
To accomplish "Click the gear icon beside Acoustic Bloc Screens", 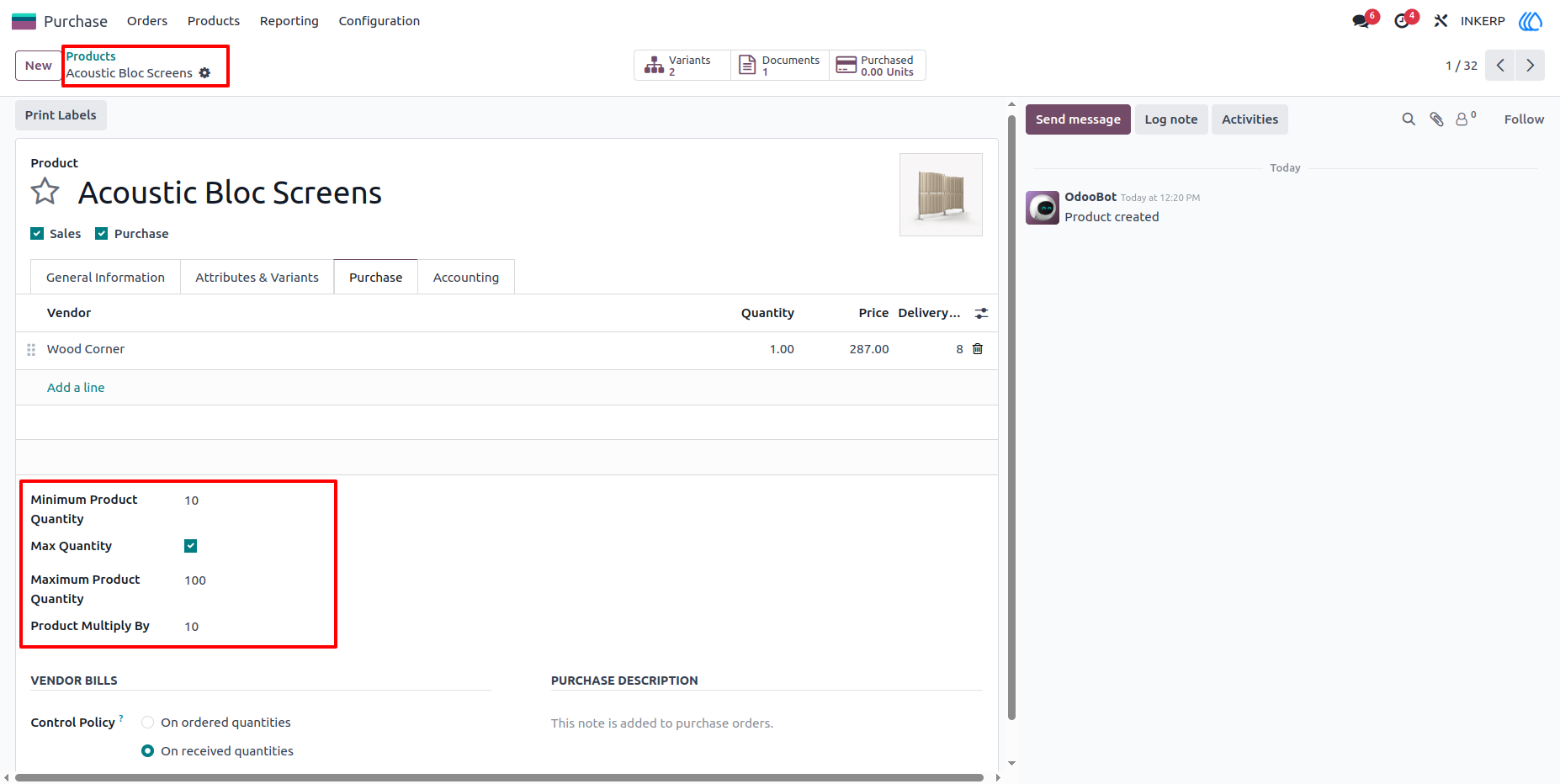I will pyautogui.click(x=204, y=73).
